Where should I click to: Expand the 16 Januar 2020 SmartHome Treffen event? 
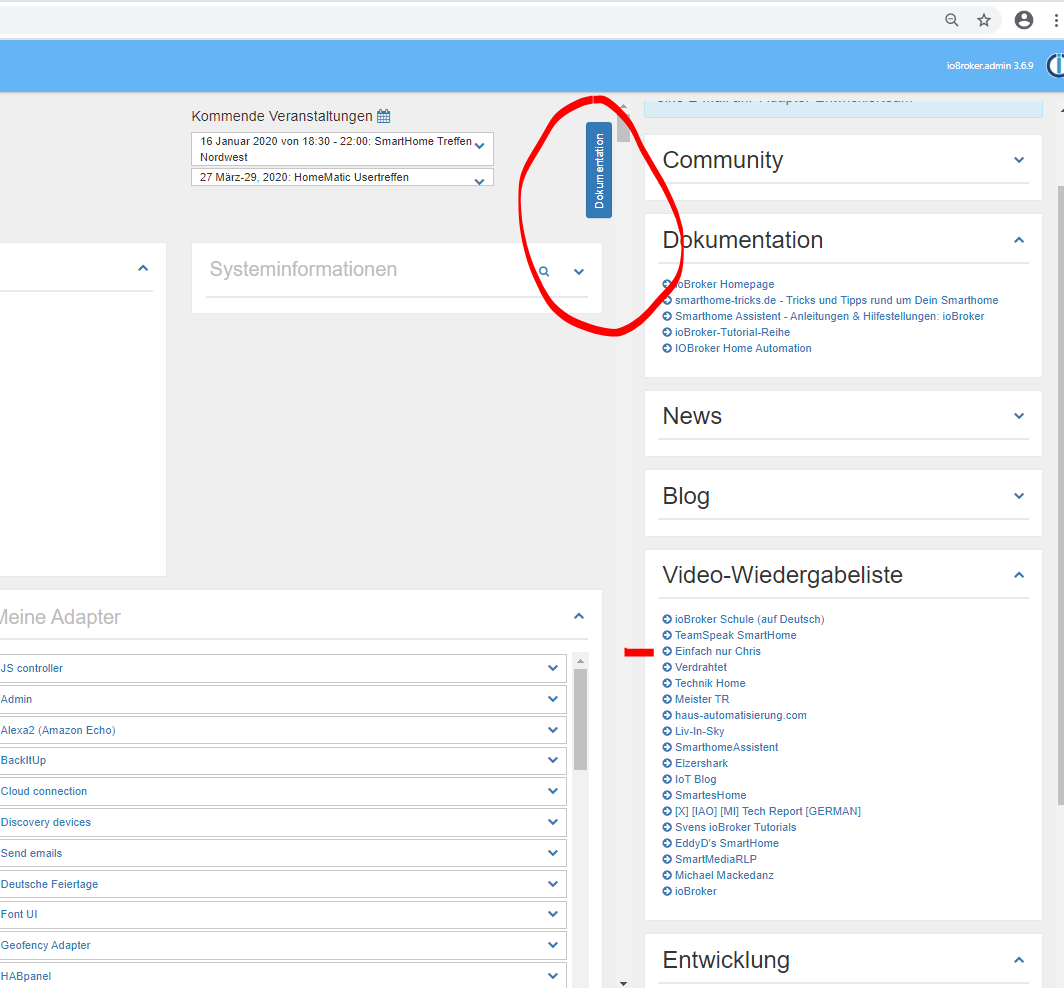(480, 146)
